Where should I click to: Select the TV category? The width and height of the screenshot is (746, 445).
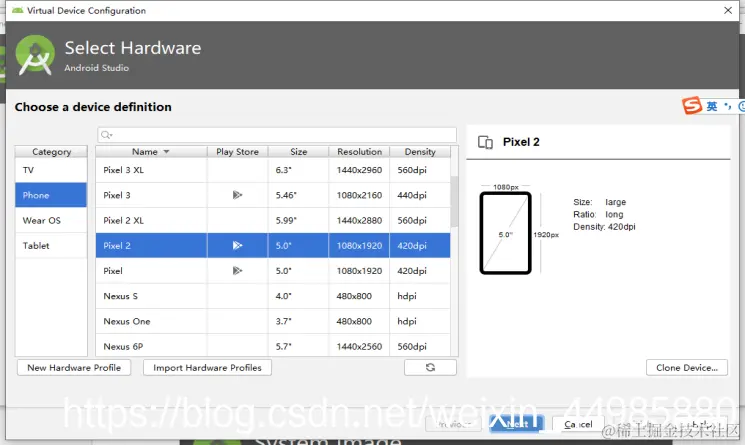click(51, 170)
